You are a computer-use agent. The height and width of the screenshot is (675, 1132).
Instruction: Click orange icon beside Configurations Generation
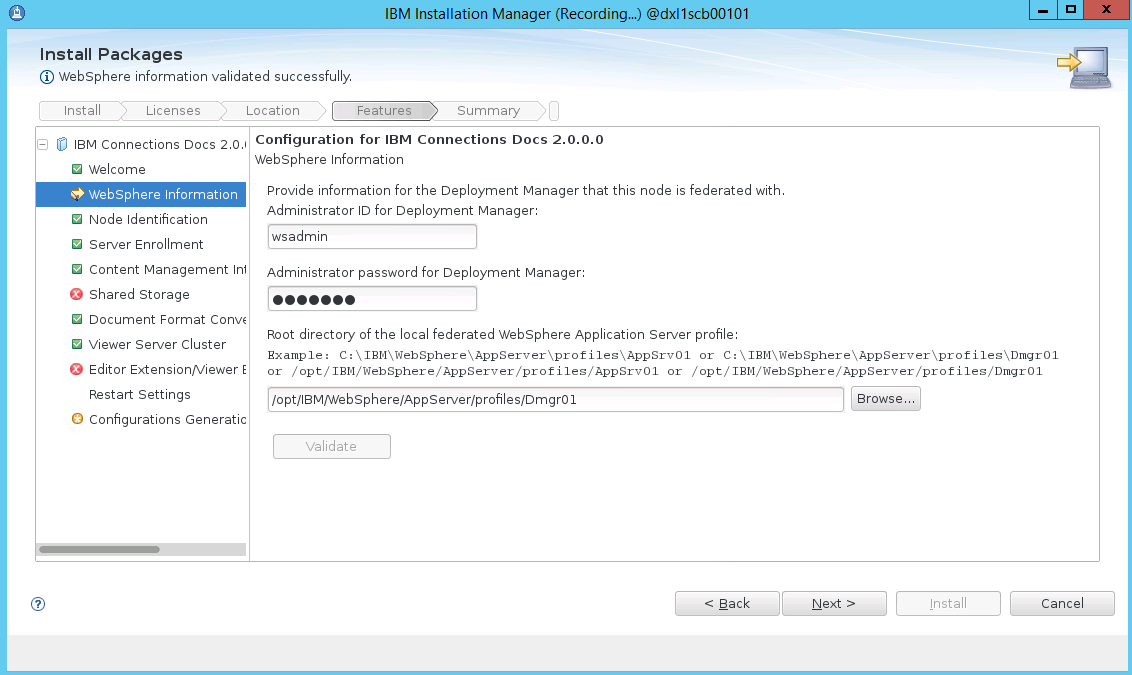[x=77, y=419]
